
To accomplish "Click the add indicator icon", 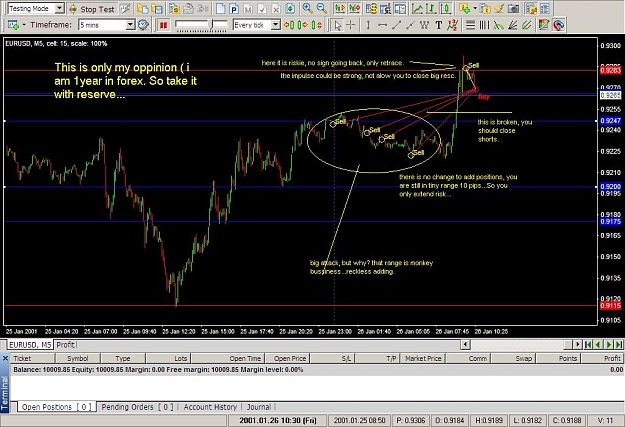I will [x=464, y=8].
